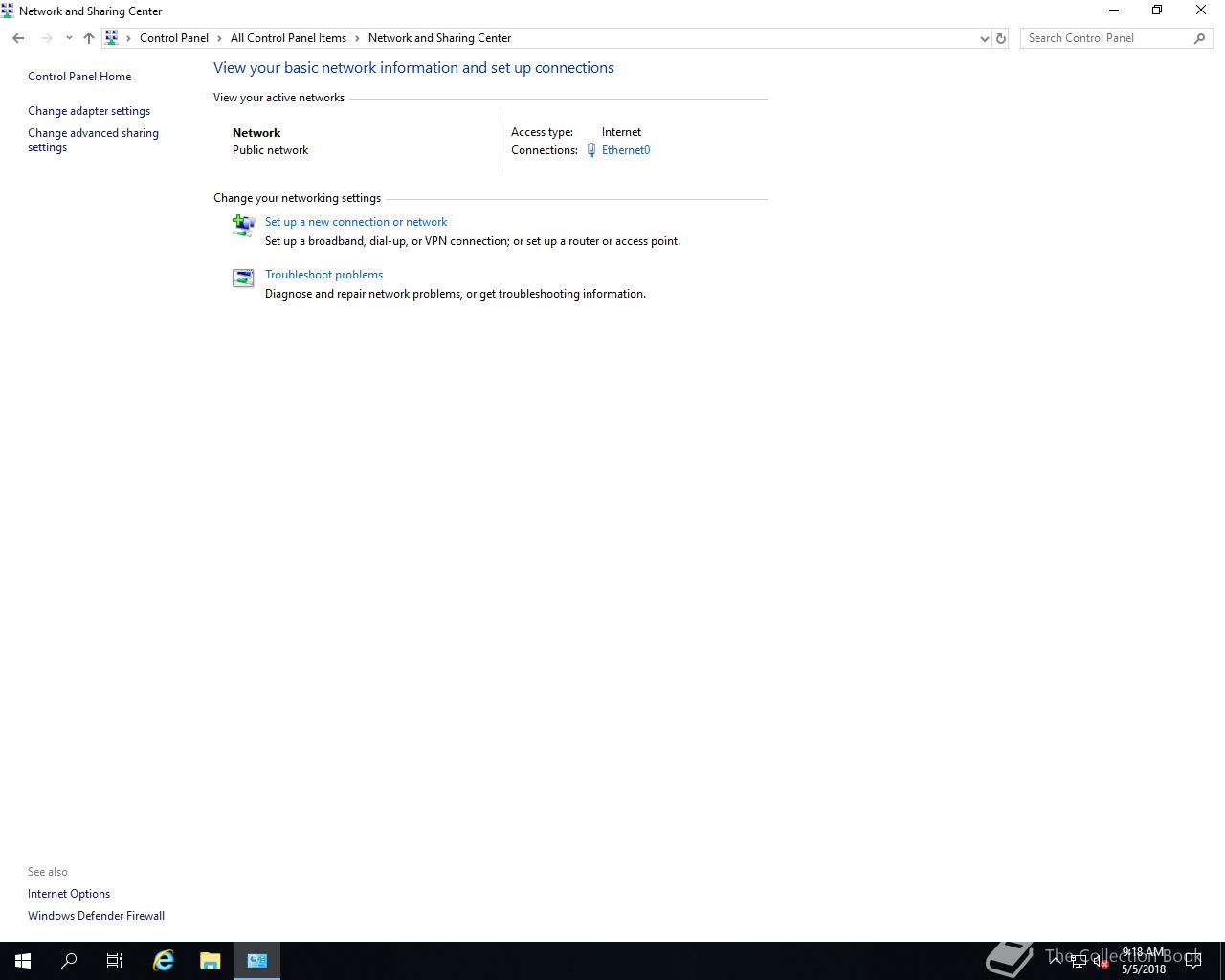Viewport: 1225px width, 980px height.
Task: Select the Control Panel taskbar button
Action: (x=257, y=961)
